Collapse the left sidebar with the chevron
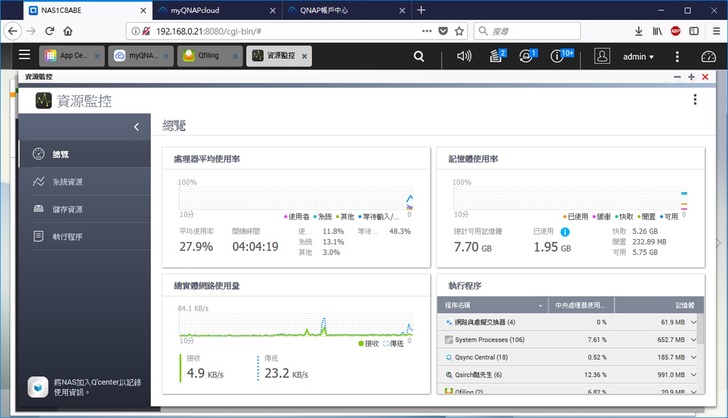The width and height of the screenshot is (728, 418). [136, 127]
